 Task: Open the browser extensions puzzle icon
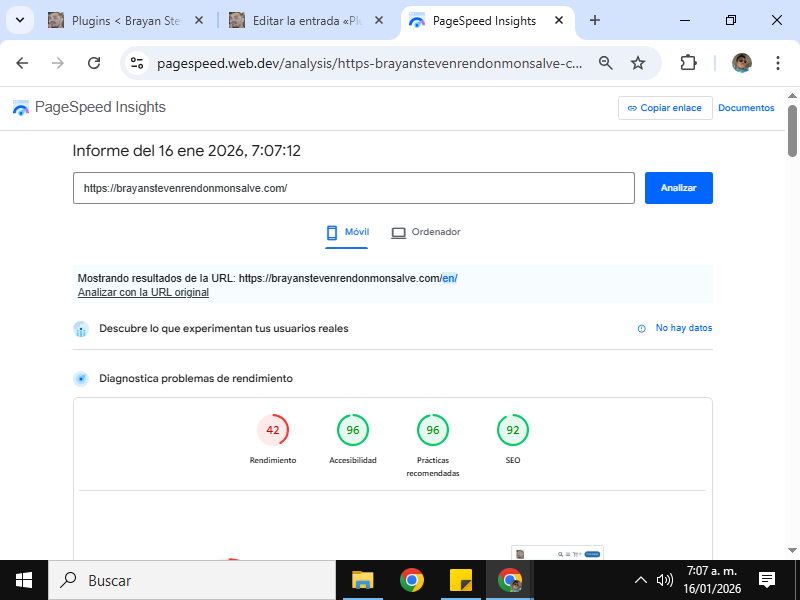688,63
